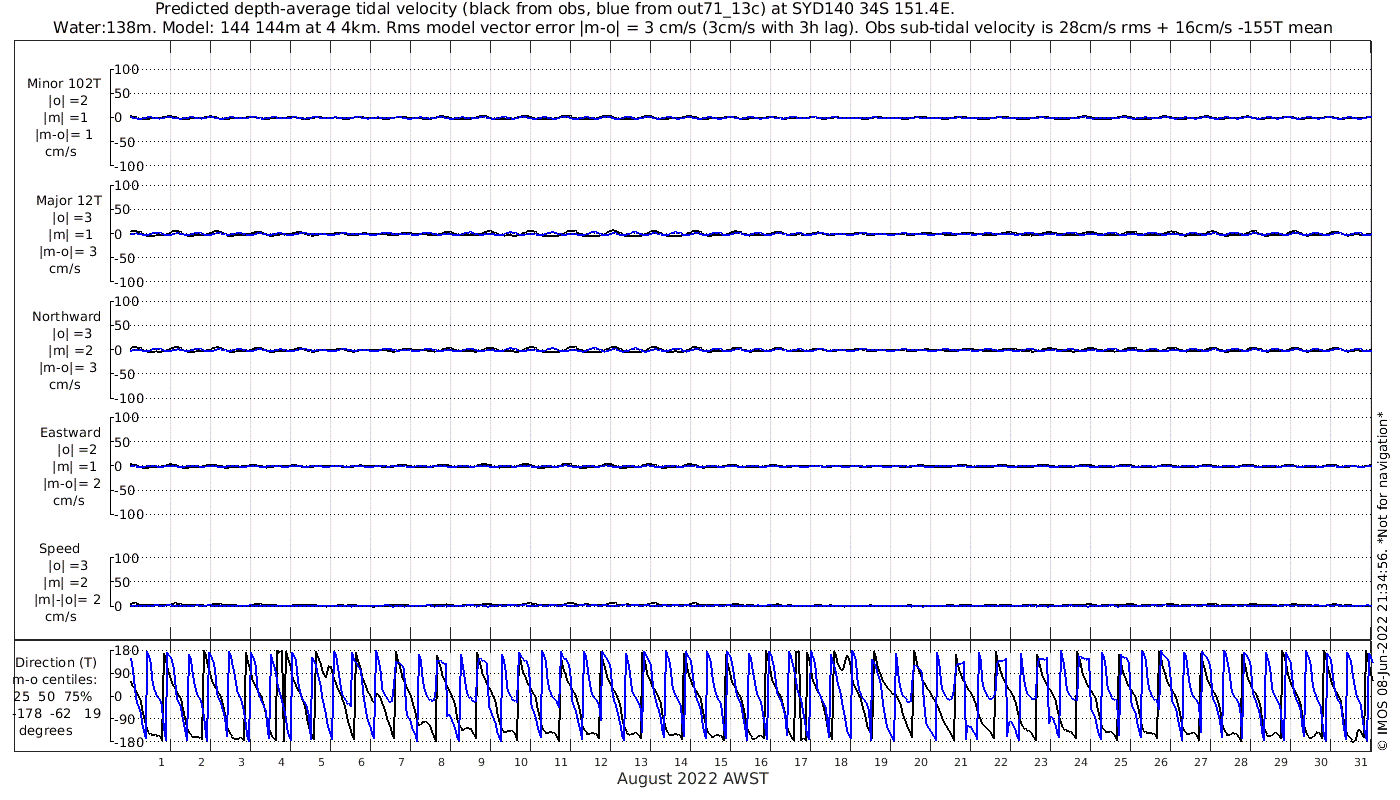Click "|m-o|= 2" under Eastward
Image resolution: width=1400 pixels, height=800 pixels.
[70, 484]
